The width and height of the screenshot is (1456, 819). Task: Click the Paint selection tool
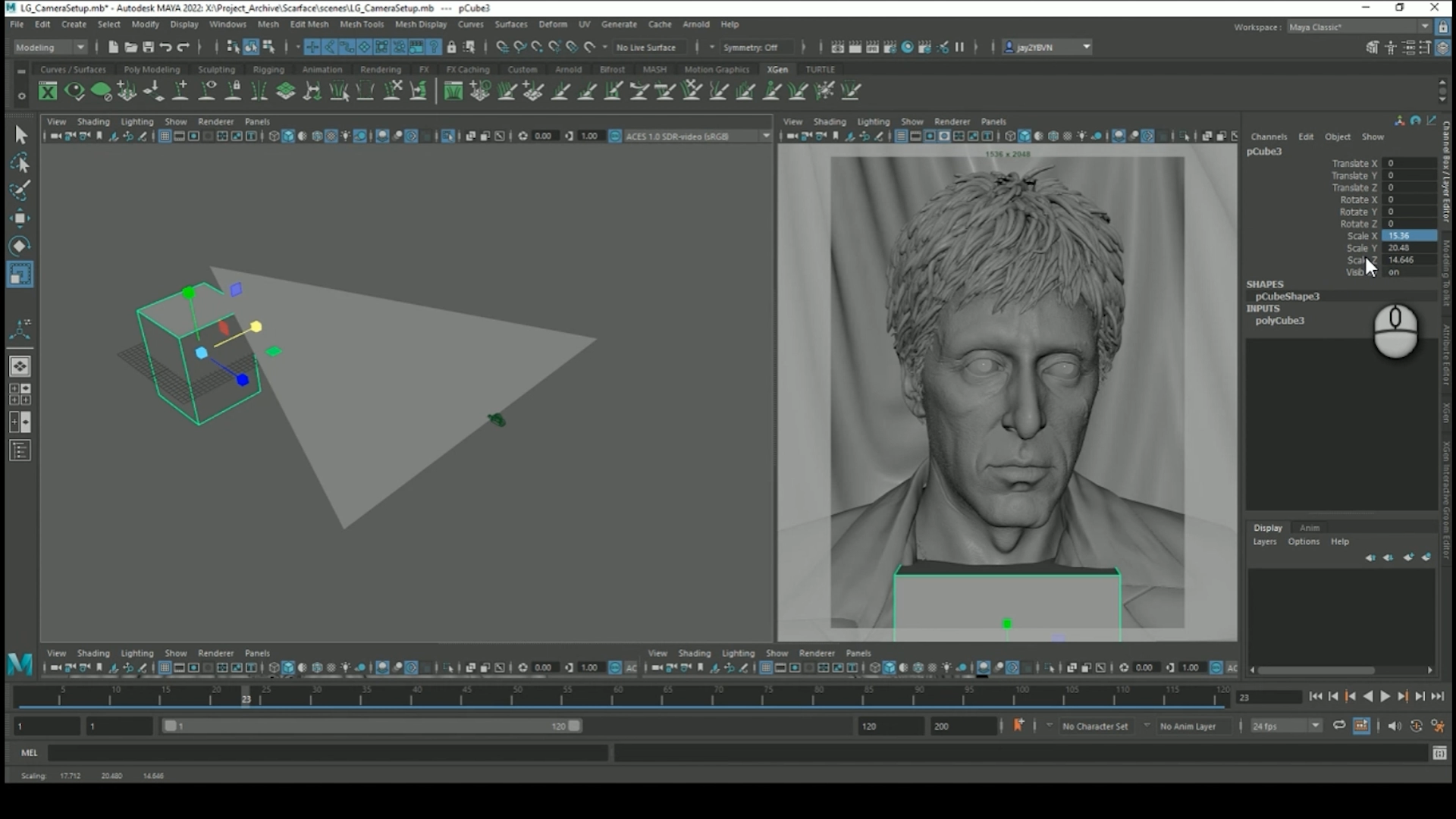[20, 190]
